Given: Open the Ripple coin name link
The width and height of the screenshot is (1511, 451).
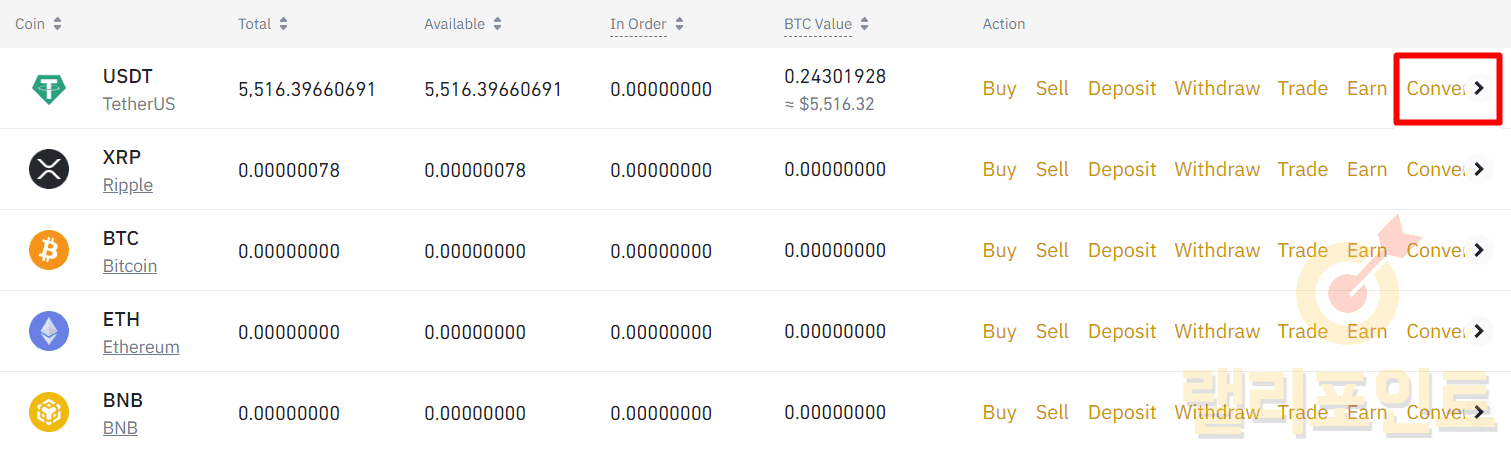Looking at the screenshot, I should pyautogui.click(x=128, y=185).
